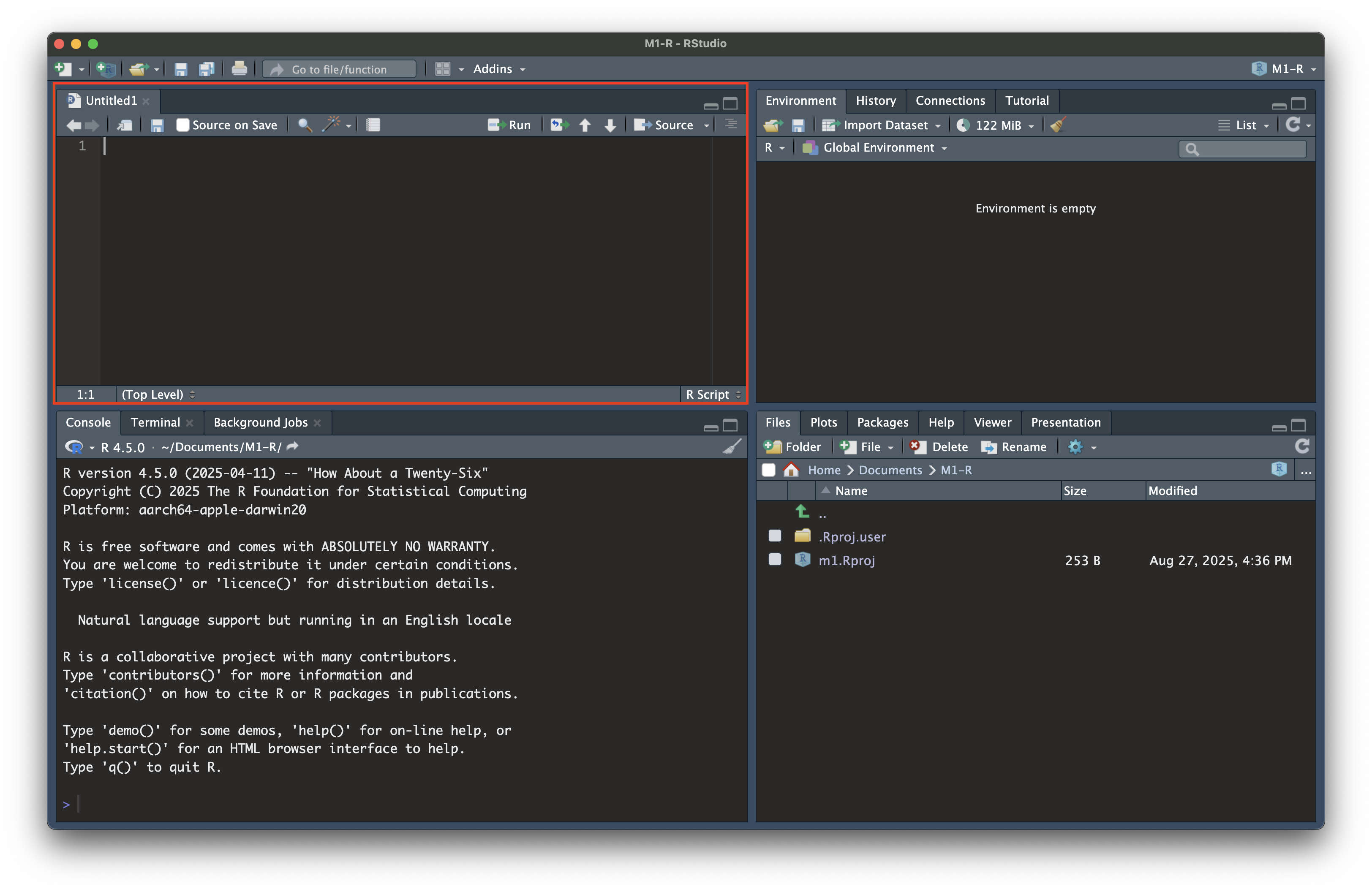Image resolution: width=1372 pixels, height=892 pixels.
Task: Clear the console with the broom icon
Action: 732,446
